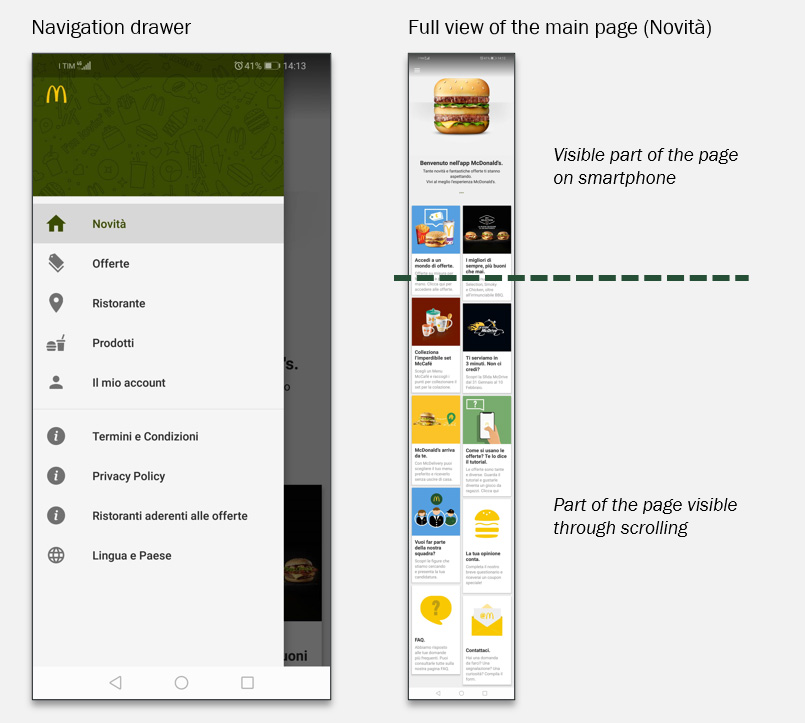Open the McCafé cups collection tile
805x723 pixels.
tap(435, 323)
